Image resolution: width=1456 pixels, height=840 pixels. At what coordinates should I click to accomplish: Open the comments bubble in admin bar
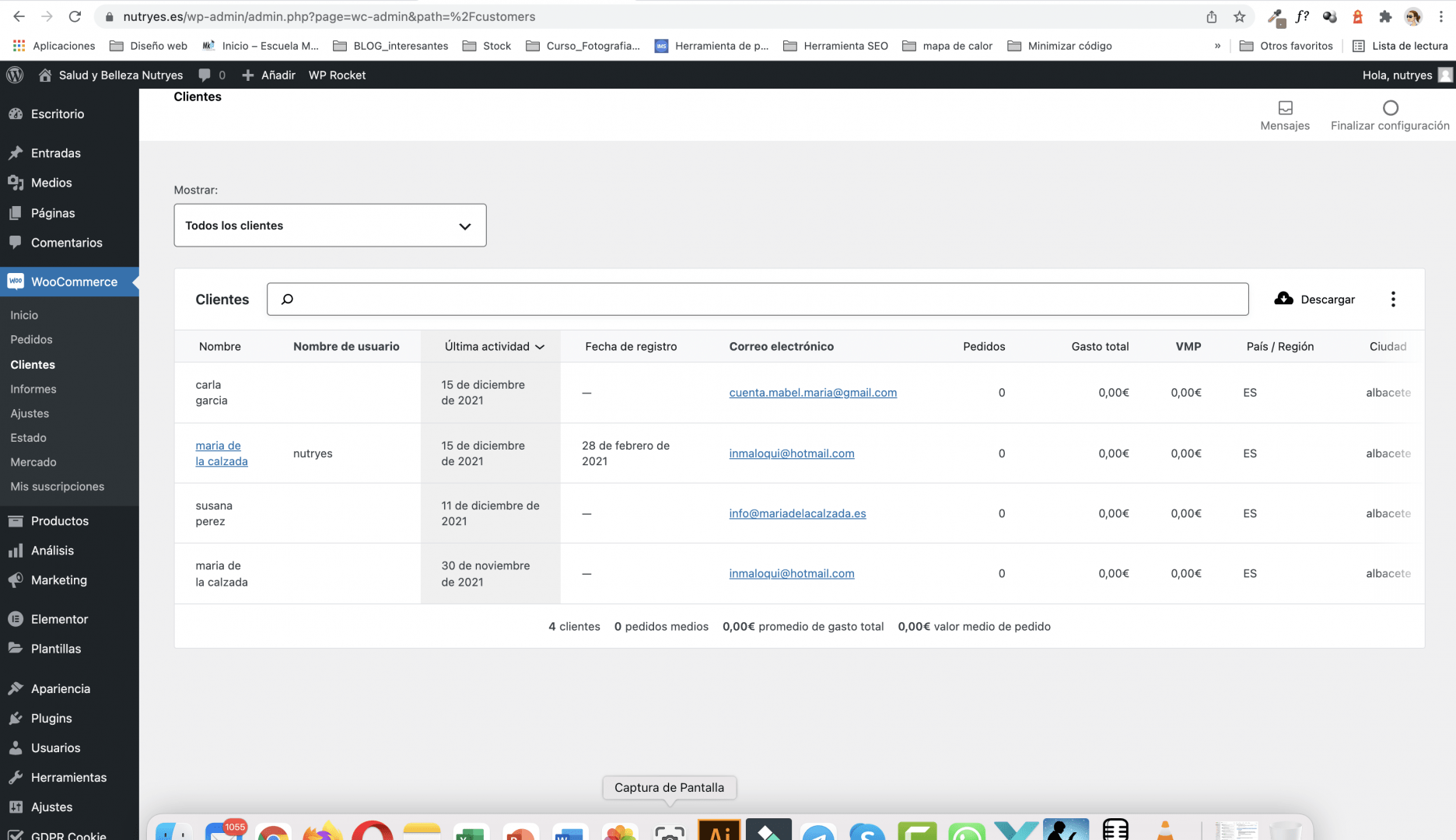pos(211,75)
